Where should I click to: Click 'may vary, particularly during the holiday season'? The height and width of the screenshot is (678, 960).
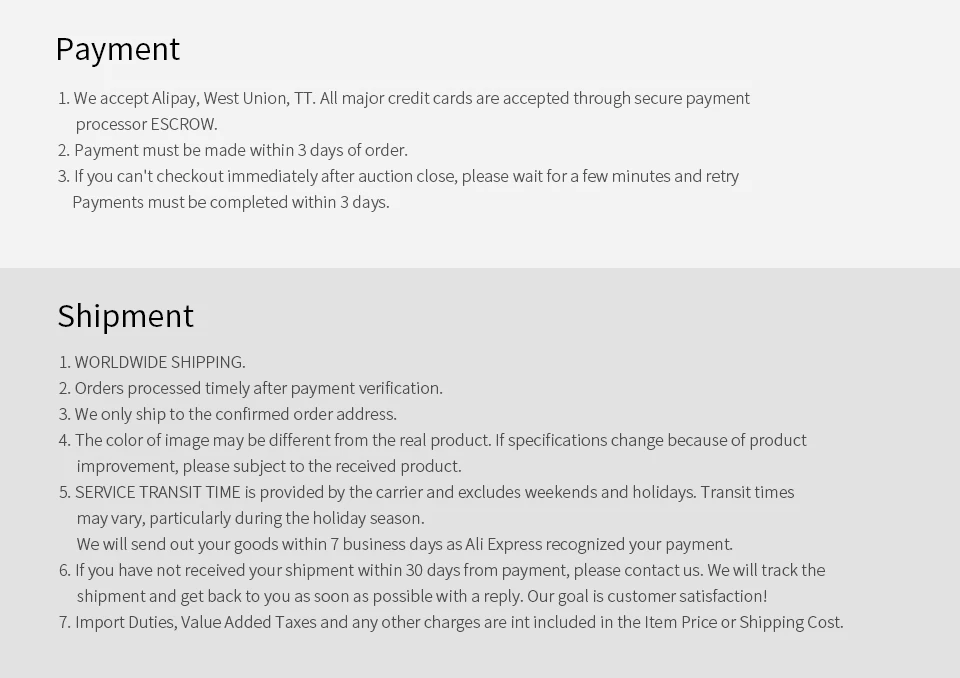coord(250,518)
